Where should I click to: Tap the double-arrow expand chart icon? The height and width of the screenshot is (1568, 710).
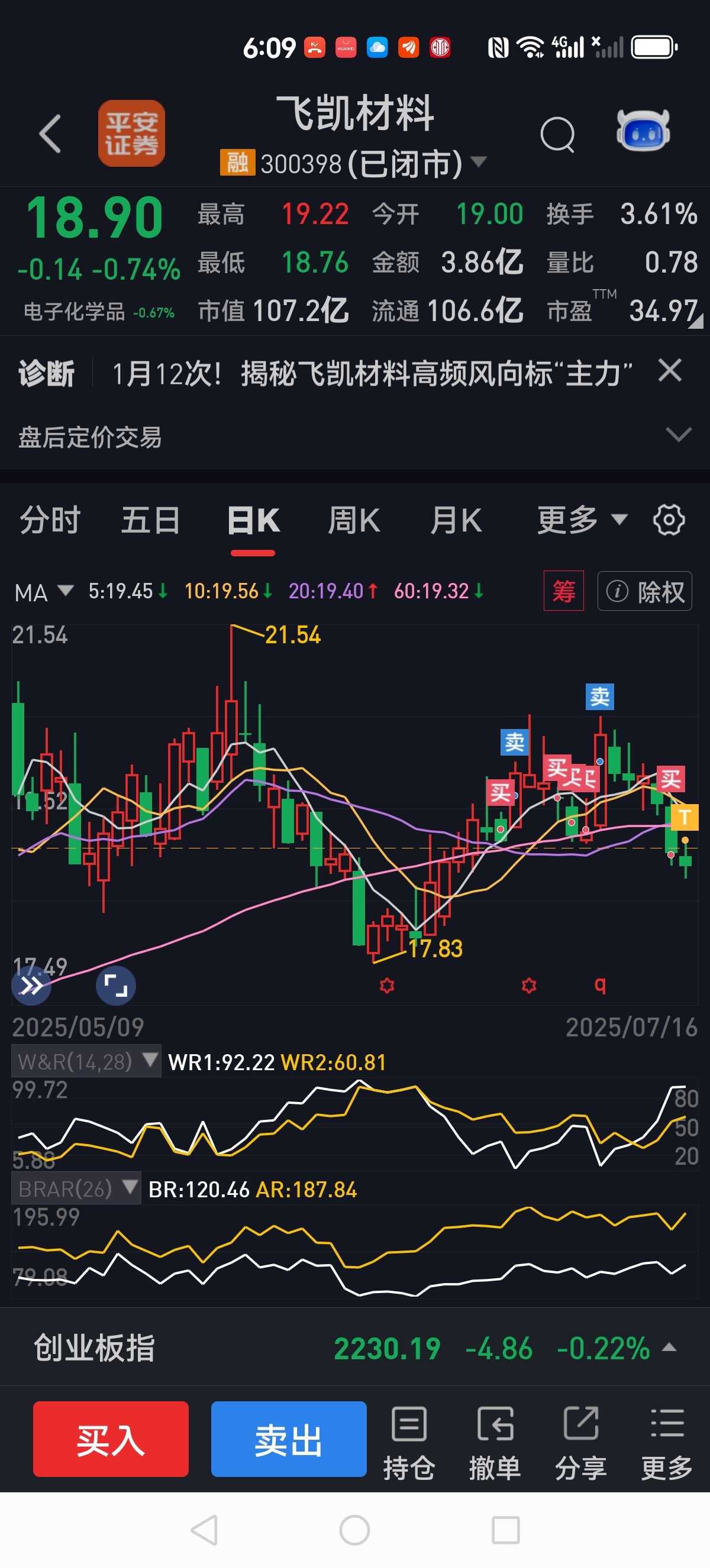click(31, 986)
